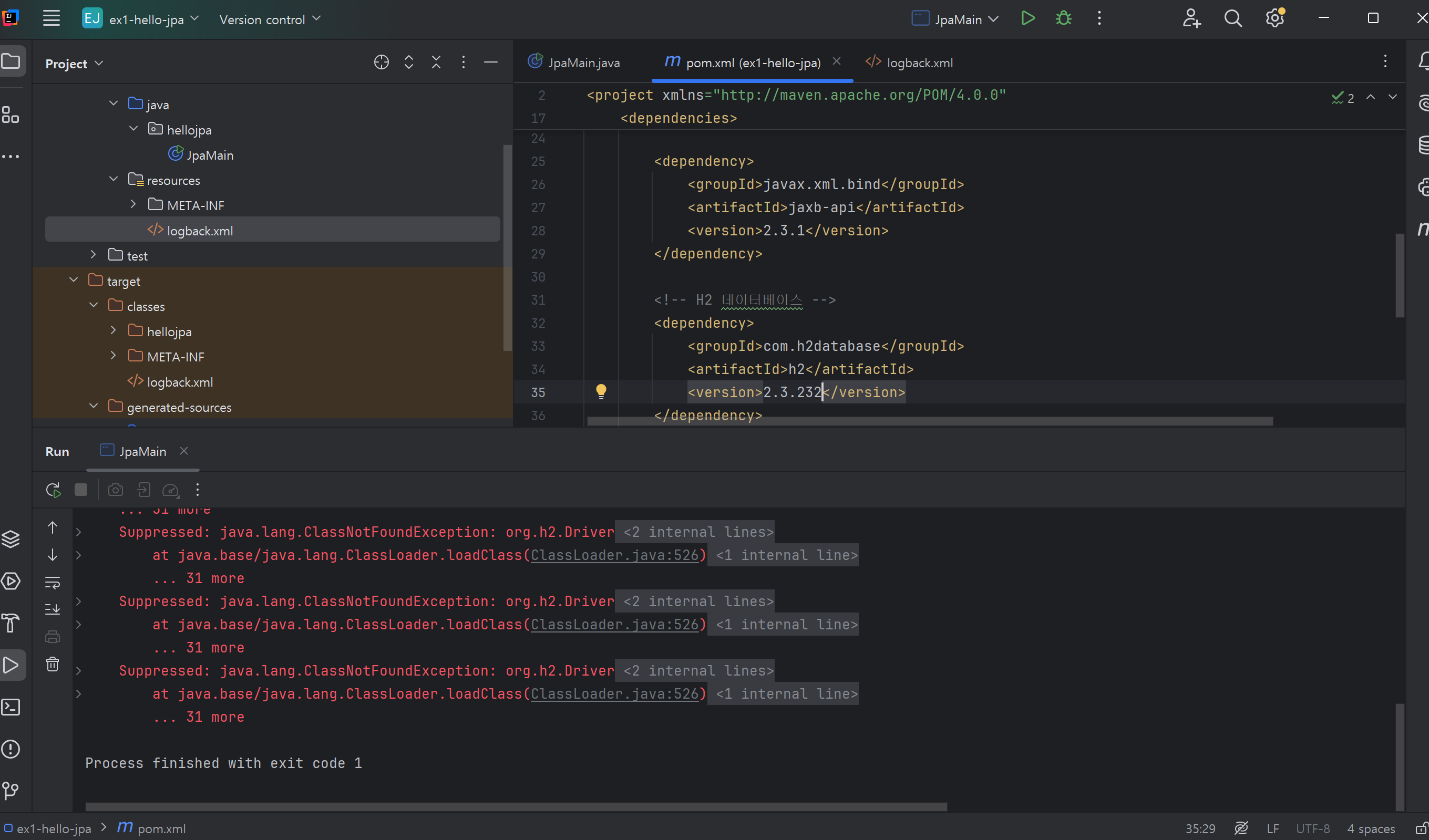The image size is (1429, 840).
Task: Expand the hellojpa folder under classes
Action: [114, 330]
